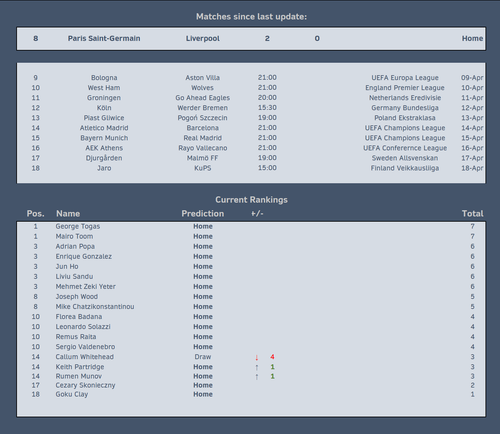Click Enrique Gonzalez ranking name
This screenshot has height=434, width=500.
[84, 256]
